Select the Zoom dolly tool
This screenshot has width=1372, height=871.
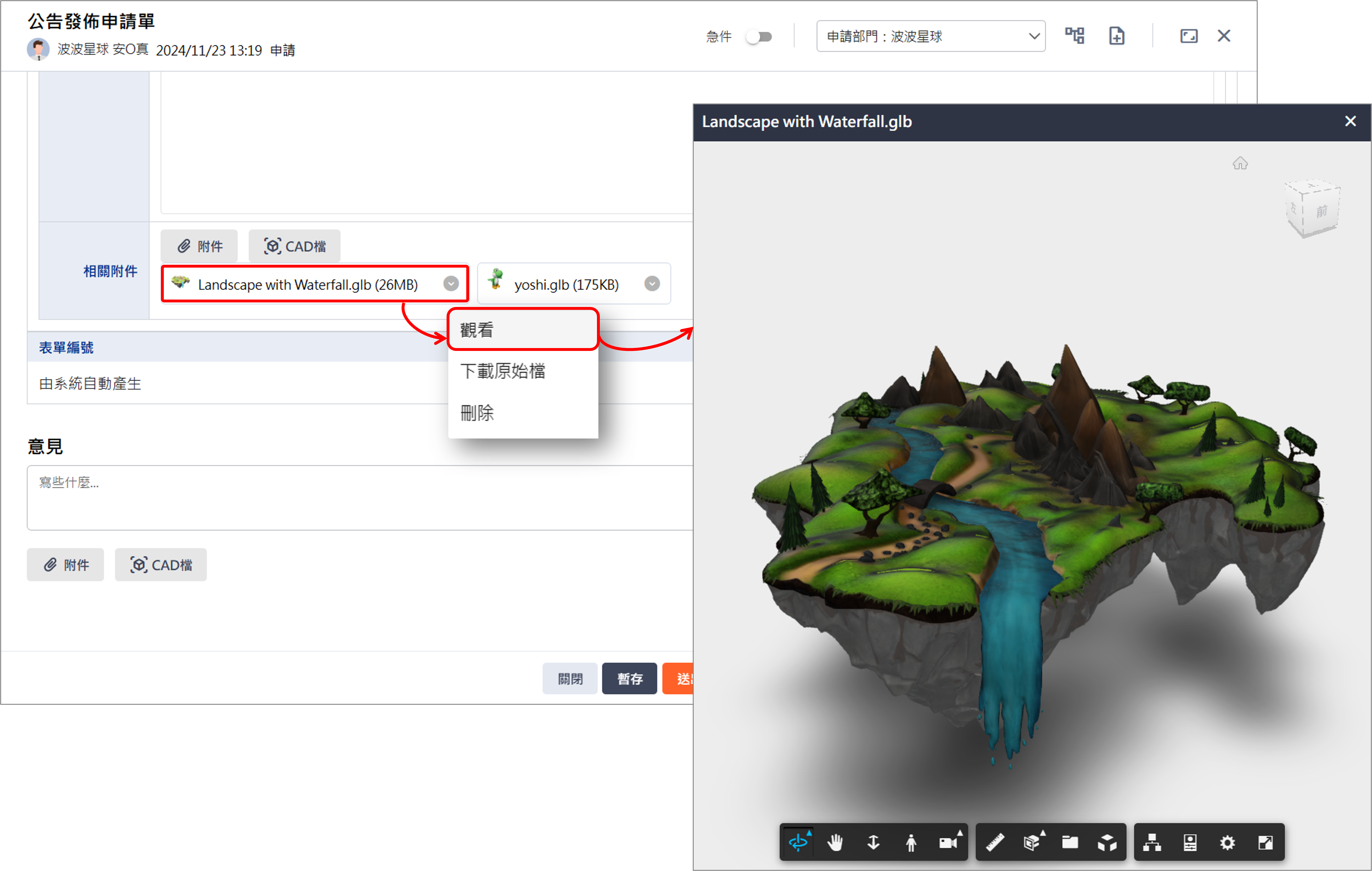pos(873,842)
